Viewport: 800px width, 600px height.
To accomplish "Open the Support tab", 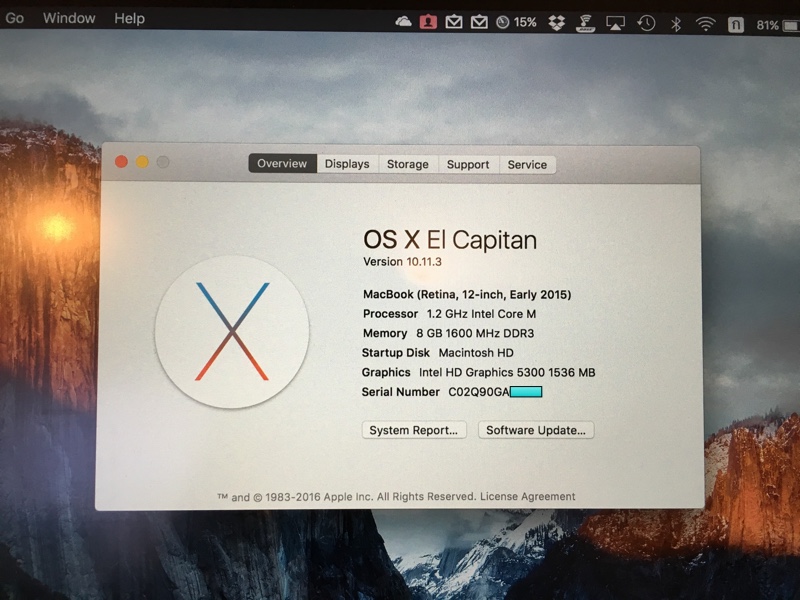I will point(468,164).
